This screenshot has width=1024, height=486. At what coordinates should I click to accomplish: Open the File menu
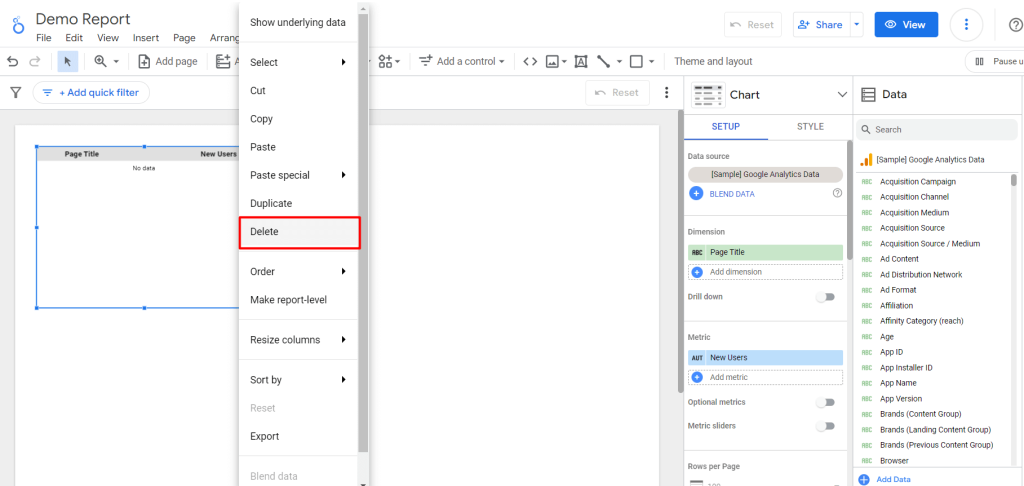point(44,38)
